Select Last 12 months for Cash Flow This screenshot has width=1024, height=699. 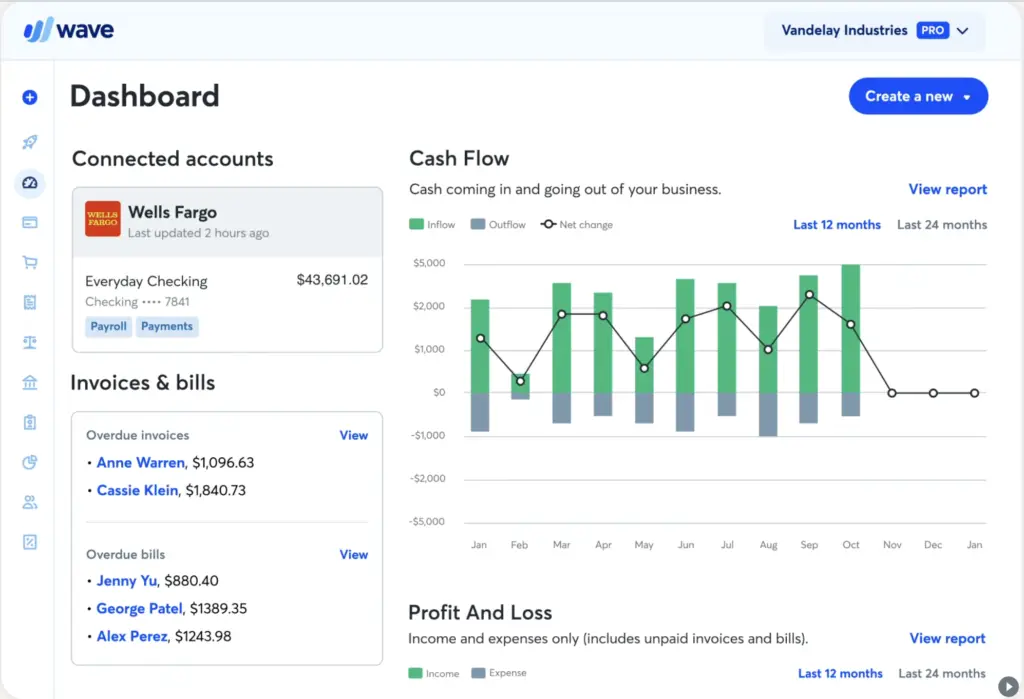(x=837, y=225)
